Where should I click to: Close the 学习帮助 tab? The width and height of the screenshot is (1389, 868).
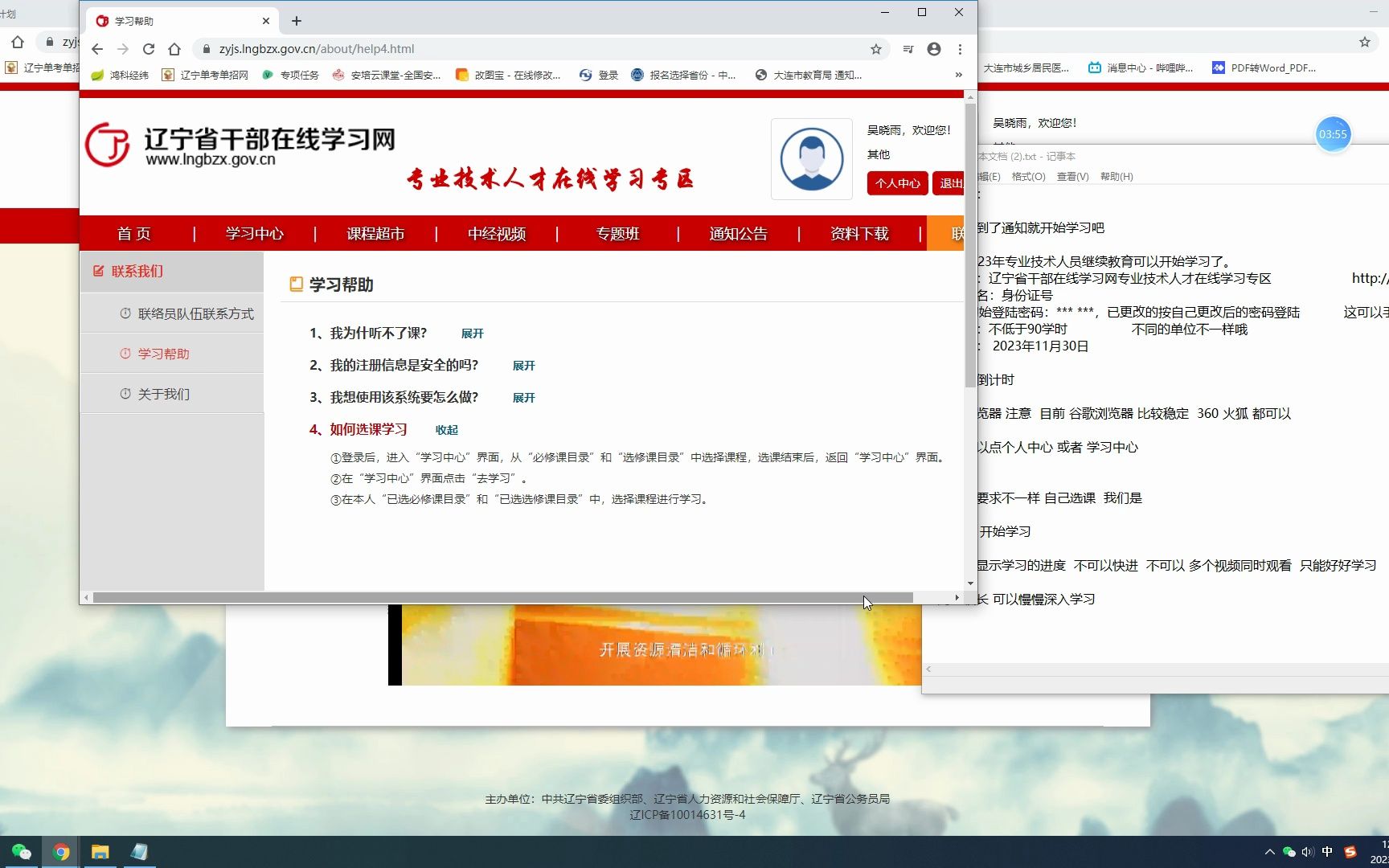[x=266, y=21]
